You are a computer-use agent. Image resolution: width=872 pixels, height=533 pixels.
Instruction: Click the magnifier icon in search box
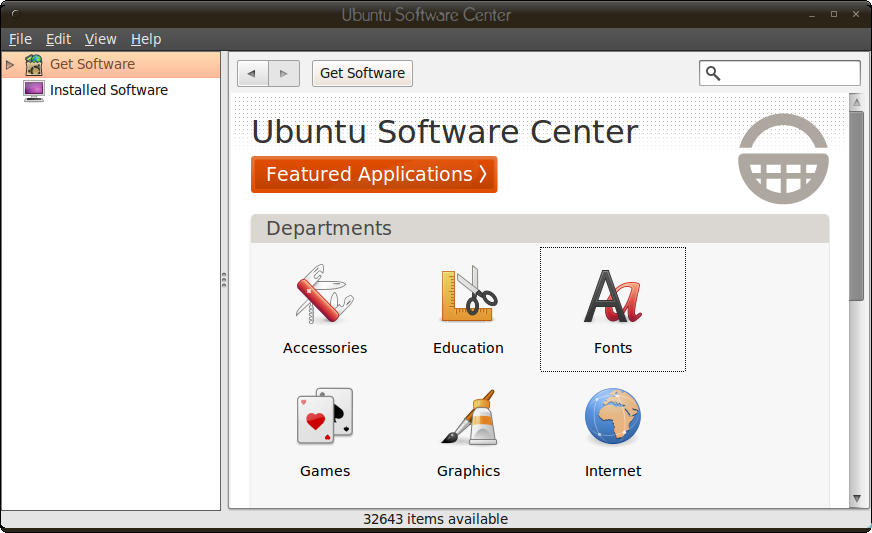pos(713,73)
